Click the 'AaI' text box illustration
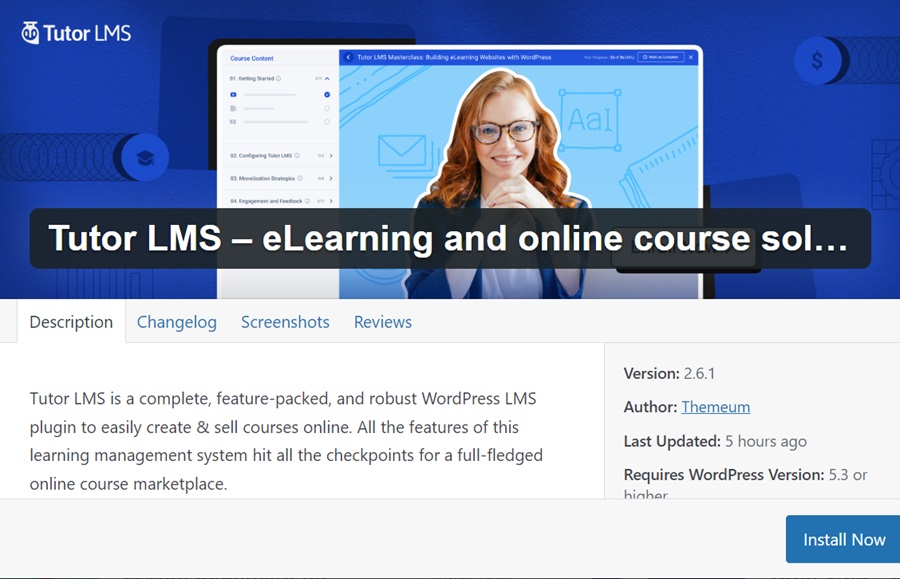 (x=591, y=120)
